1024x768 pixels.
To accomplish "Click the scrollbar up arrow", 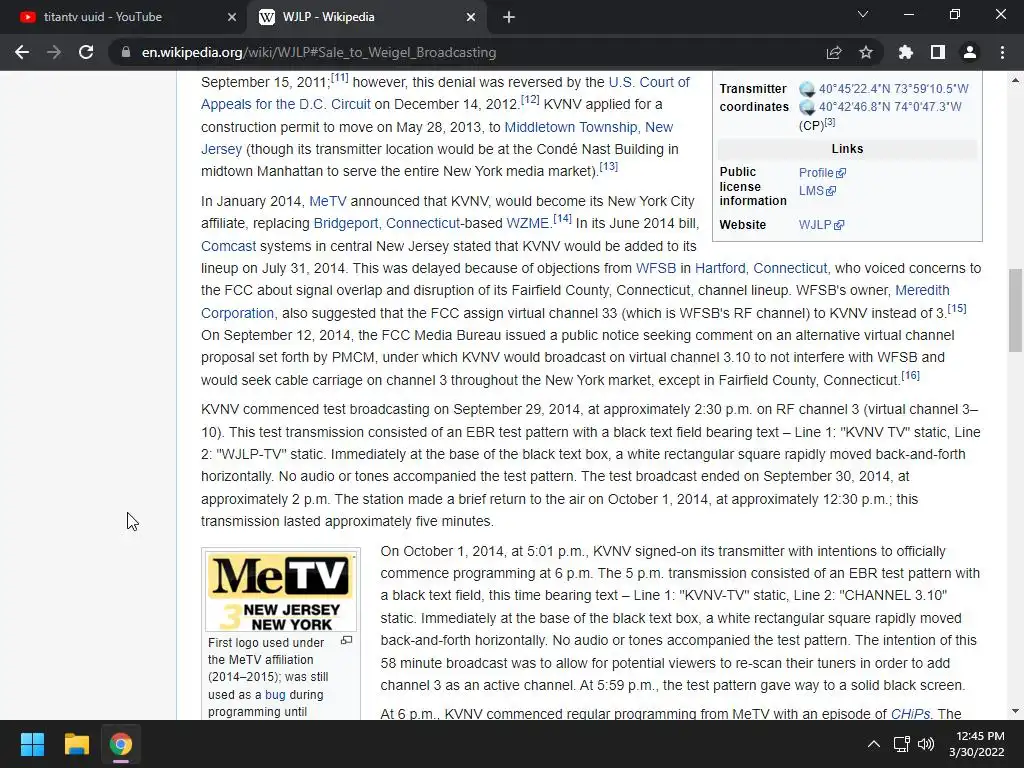I will pos(1015,80).
